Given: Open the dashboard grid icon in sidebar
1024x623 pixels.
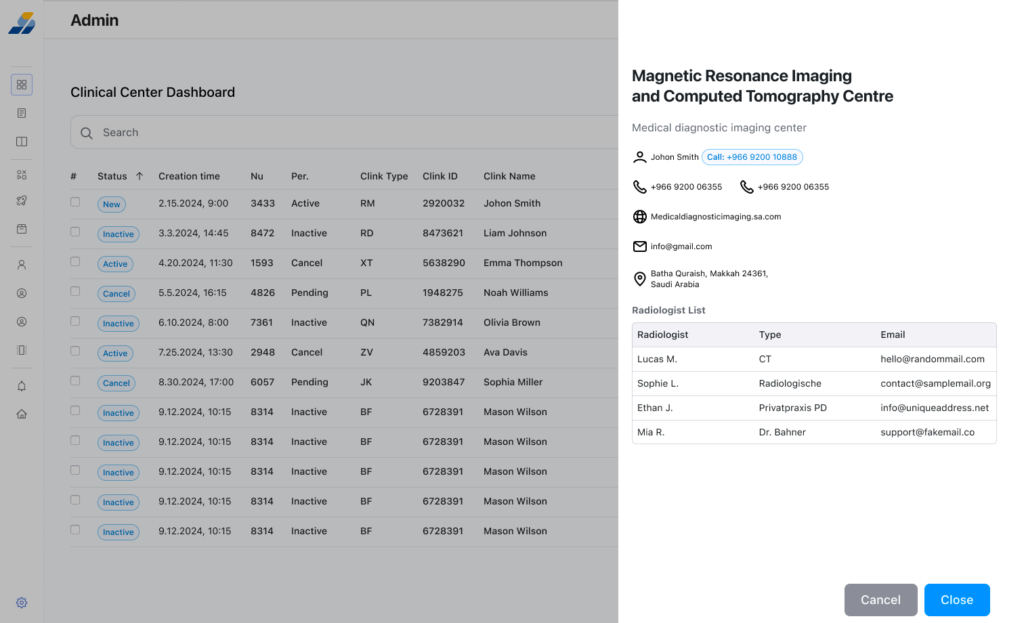Looking at the screenshot, I should 22,85.
